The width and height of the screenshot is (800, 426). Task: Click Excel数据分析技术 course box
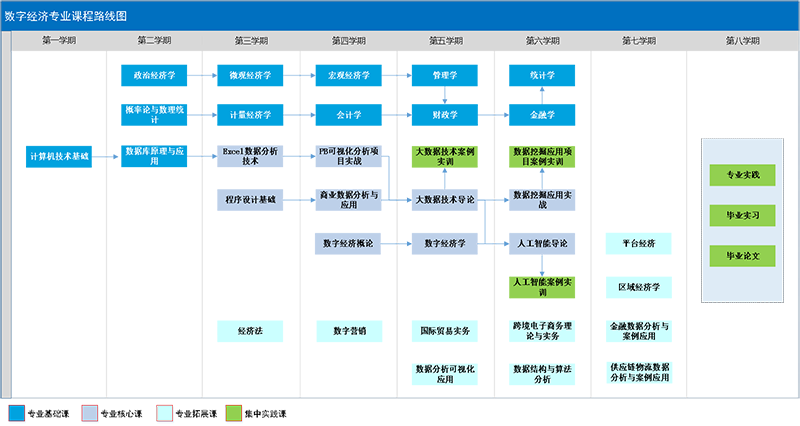tap(250, 156)
